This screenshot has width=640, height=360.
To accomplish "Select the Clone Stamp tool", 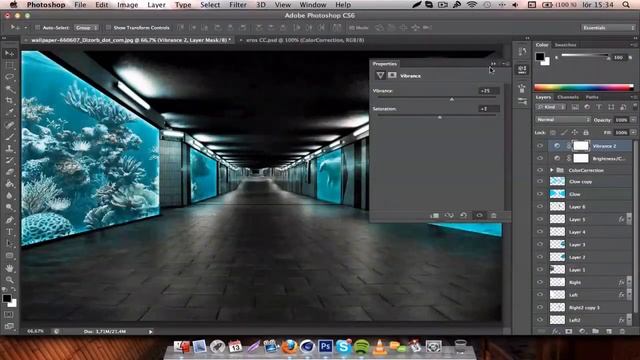I will pos(9,149).
